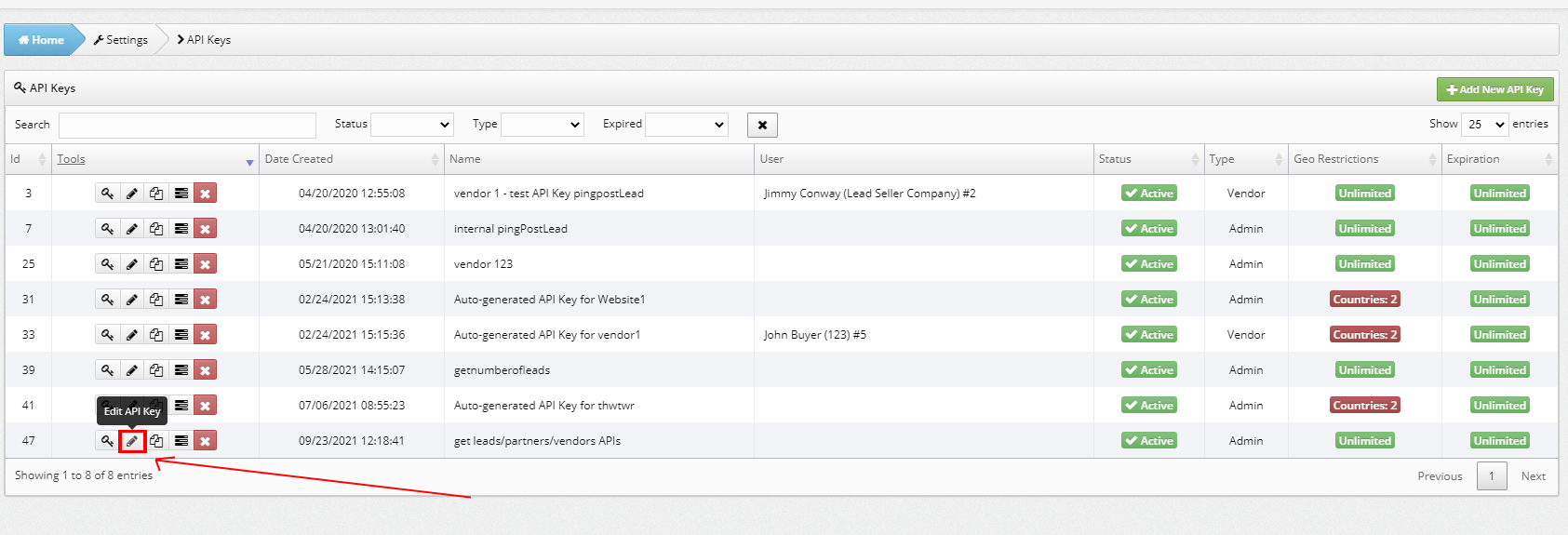Sort by the Date Created column
The width and height of the screenshot is (1568, 535).
pos(352,159)
